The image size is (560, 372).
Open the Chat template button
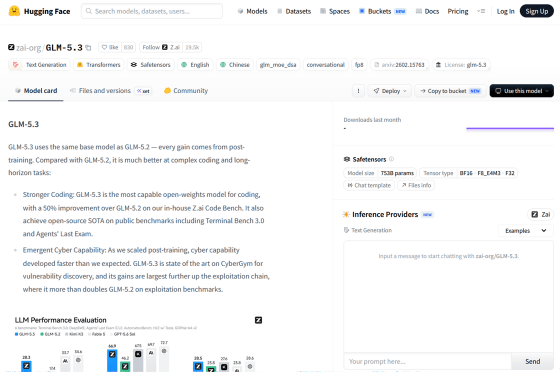(x=369, y=185)
